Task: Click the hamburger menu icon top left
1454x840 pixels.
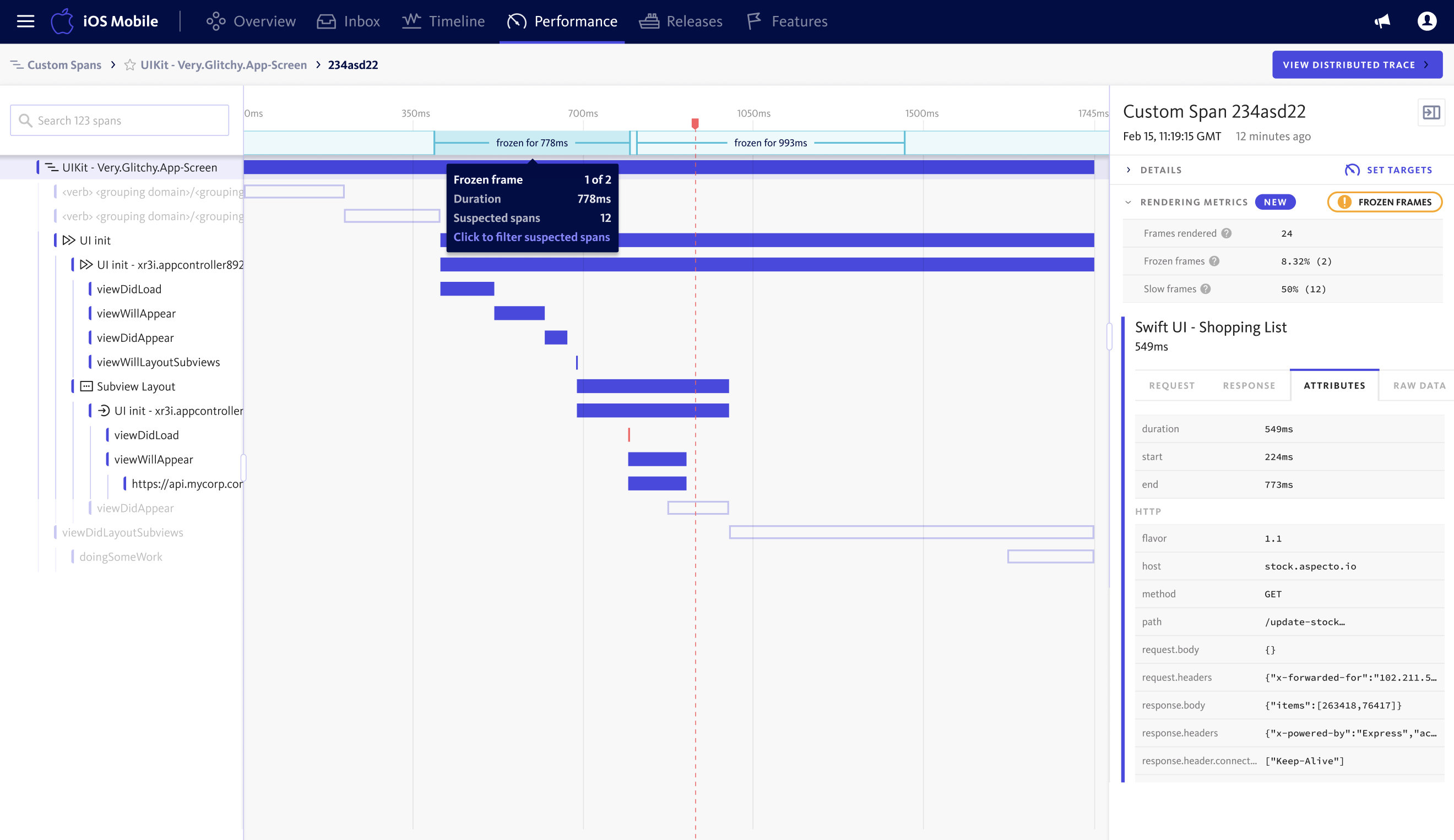Action: (x=26, y=21)
